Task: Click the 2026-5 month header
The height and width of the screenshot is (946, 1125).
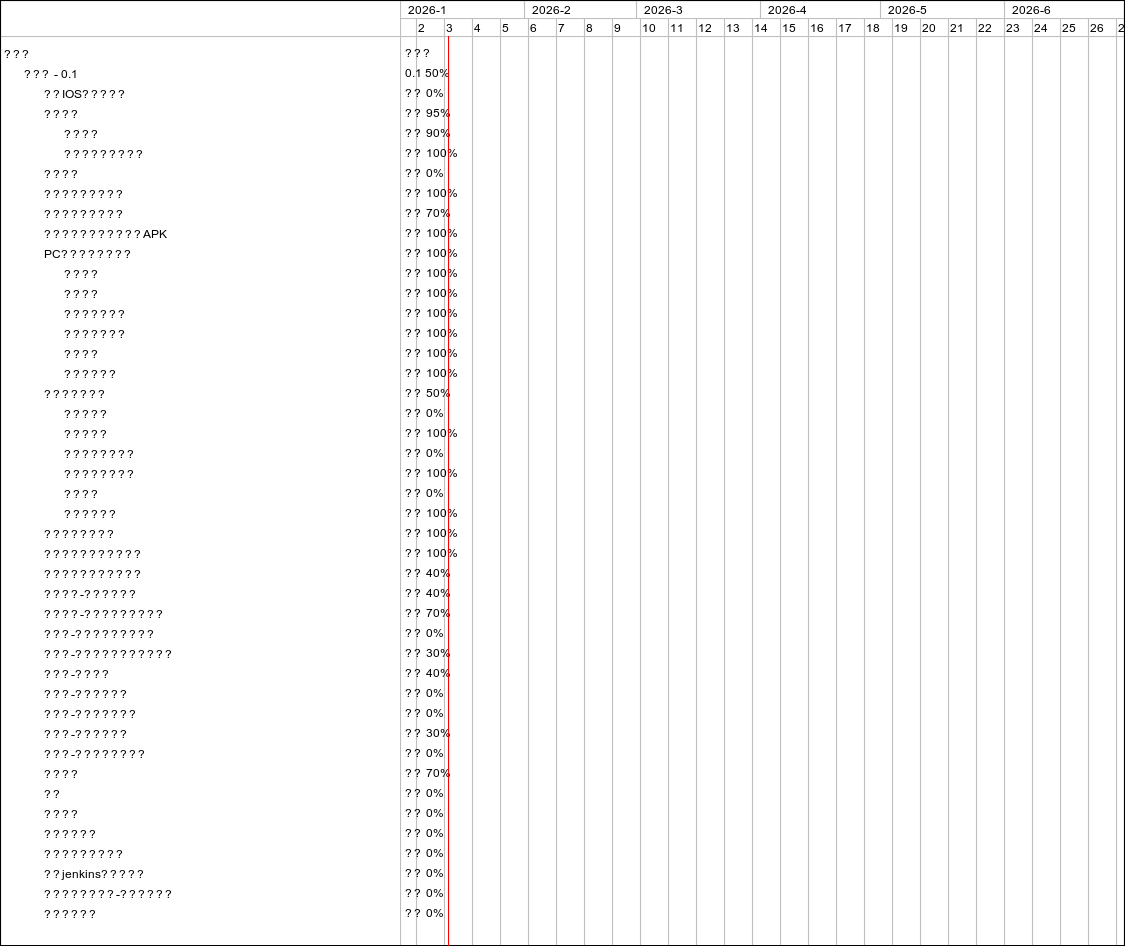Action: click(x=907, y=10)
